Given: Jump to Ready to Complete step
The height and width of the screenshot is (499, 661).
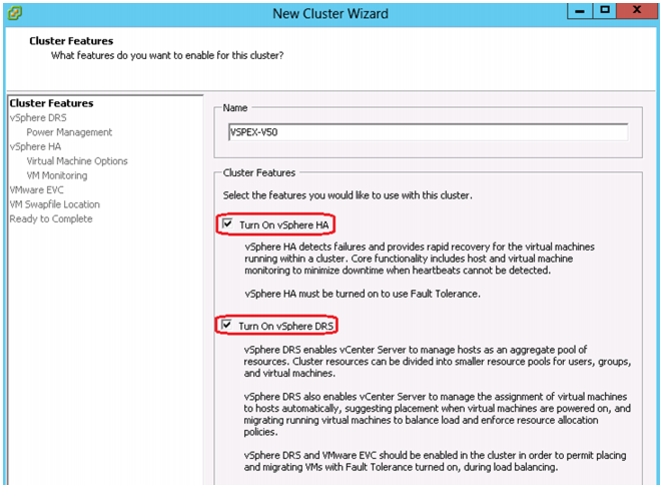Looking at the screenshot, I should 51,219.
